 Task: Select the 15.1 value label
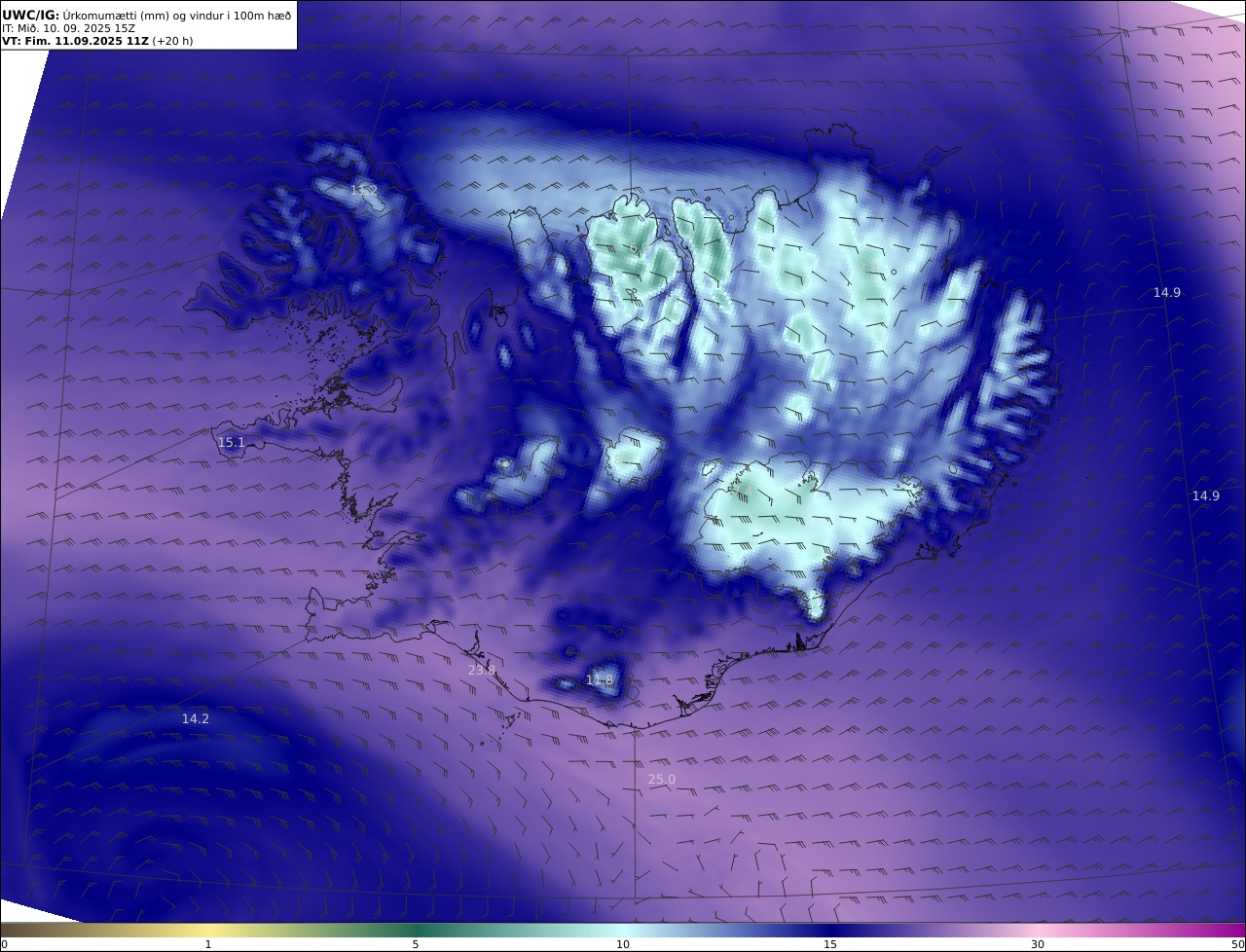point(231,443)
